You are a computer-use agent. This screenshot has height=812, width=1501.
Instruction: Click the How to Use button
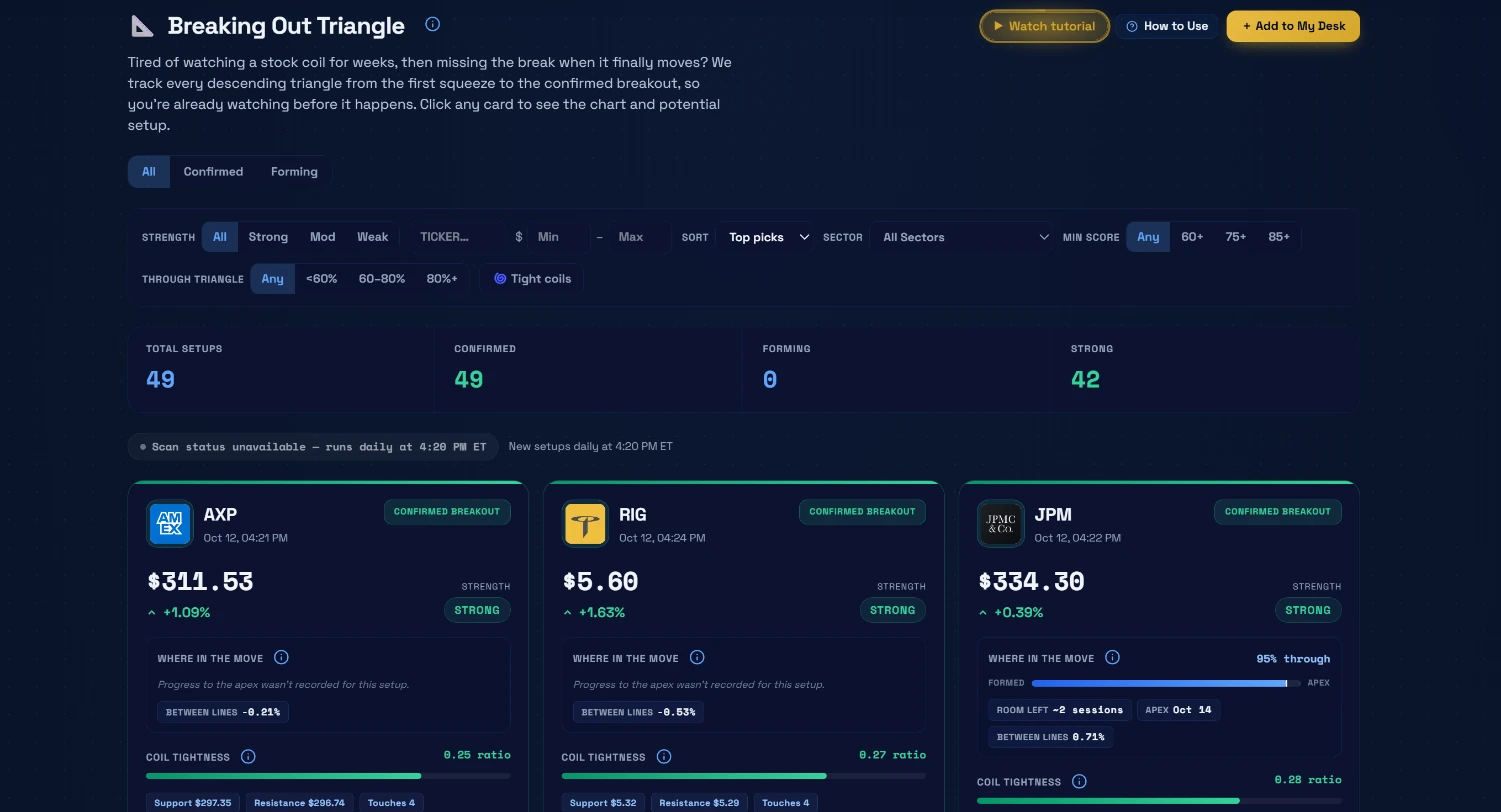pyautogui.click(x=1167, y=26)
